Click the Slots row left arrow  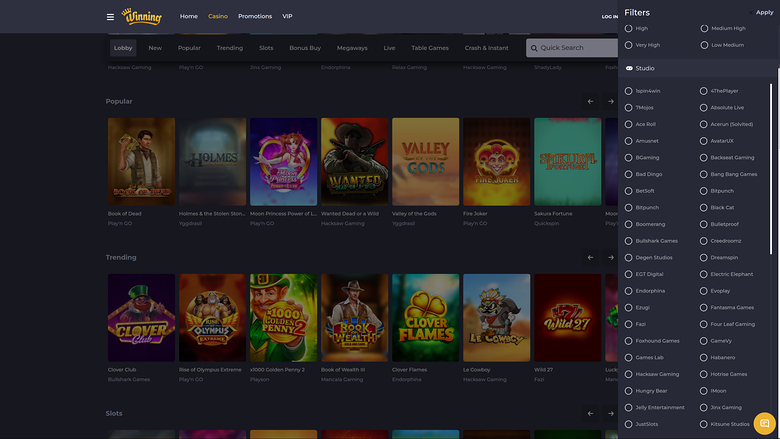coord(590,414)
